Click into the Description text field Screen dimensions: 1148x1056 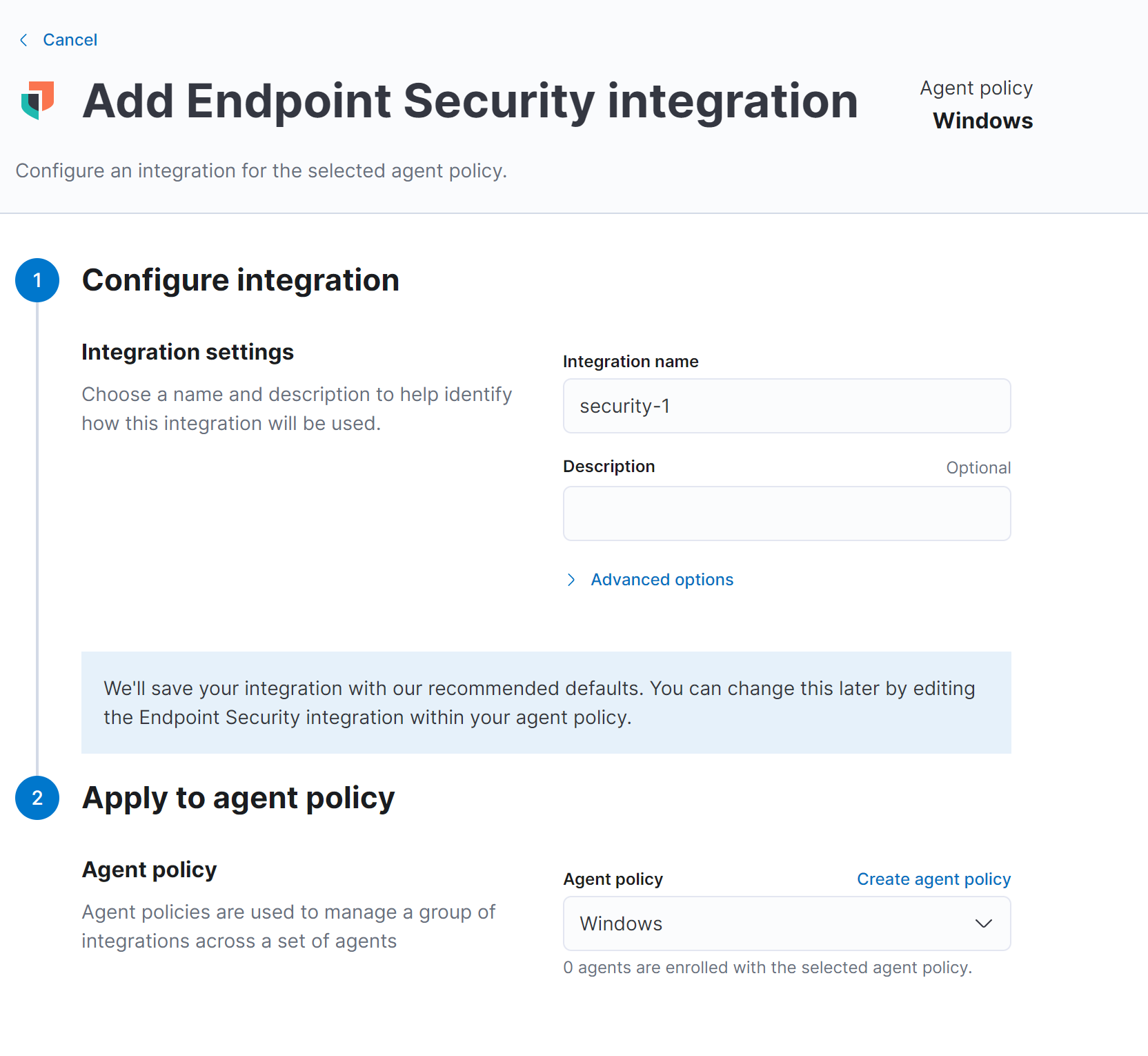pyautogui.click(x=786, y=514)
